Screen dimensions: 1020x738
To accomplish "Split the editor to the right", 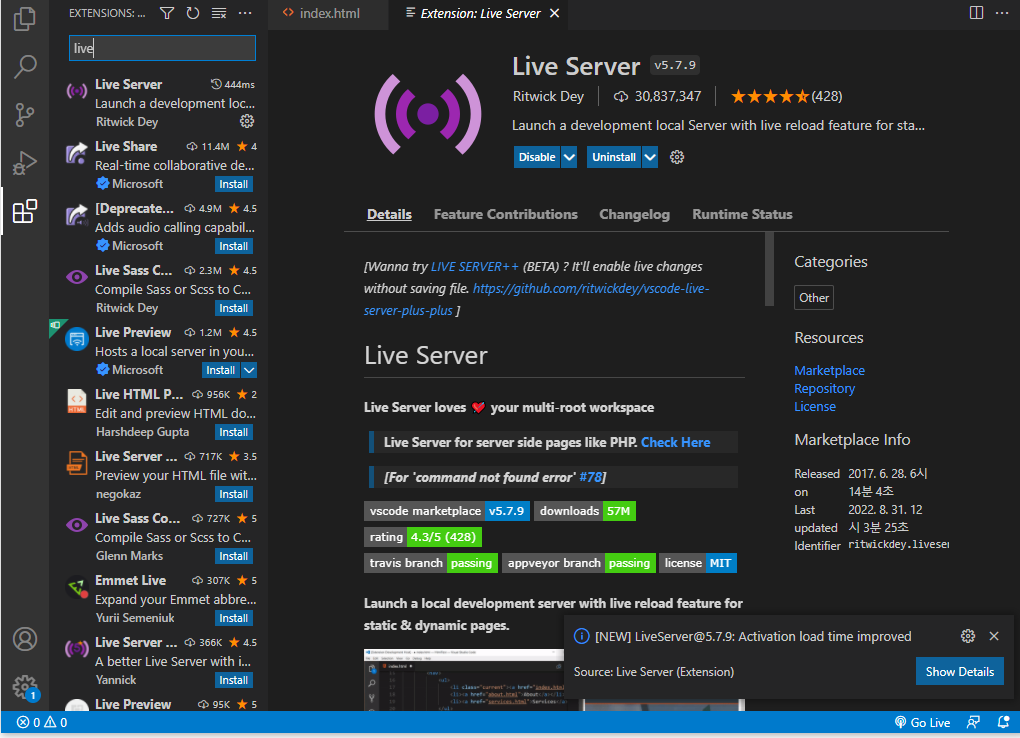I will [976, 13].
